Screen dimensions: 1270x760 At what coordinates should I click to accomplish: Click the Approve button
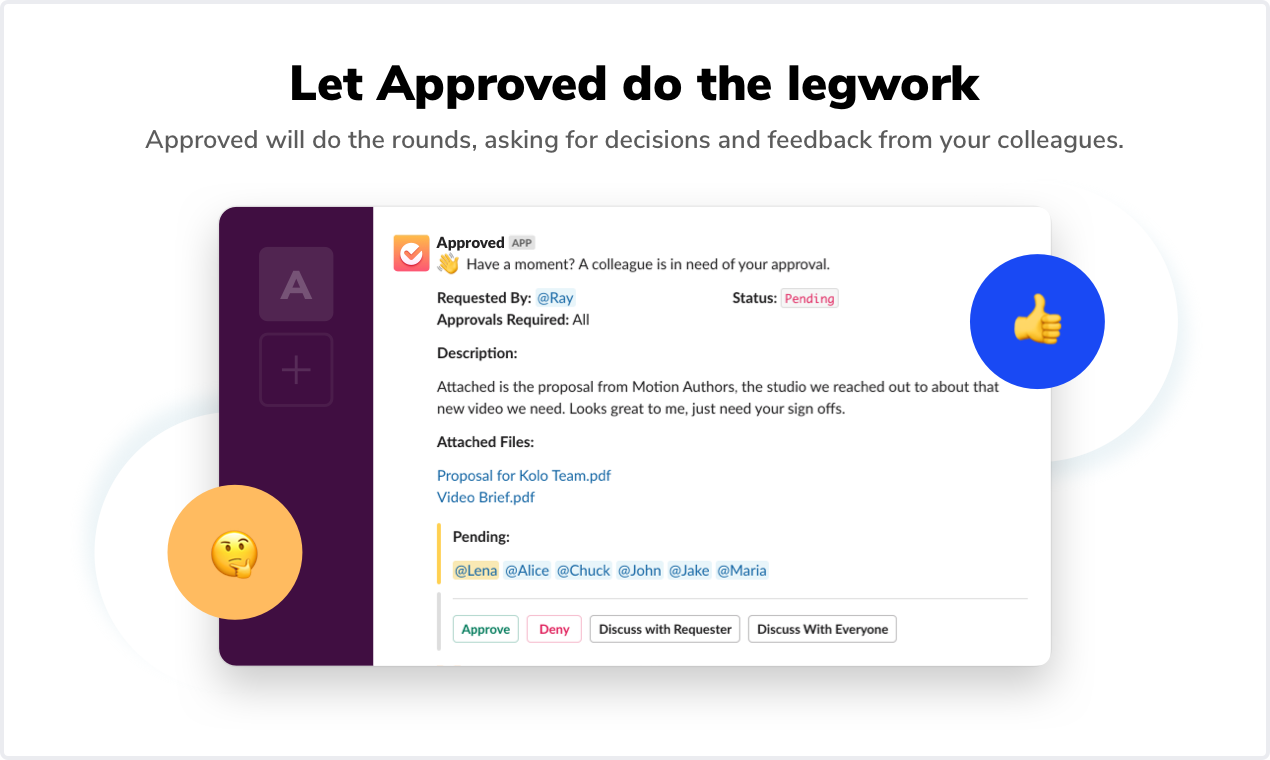coord(485,629)
